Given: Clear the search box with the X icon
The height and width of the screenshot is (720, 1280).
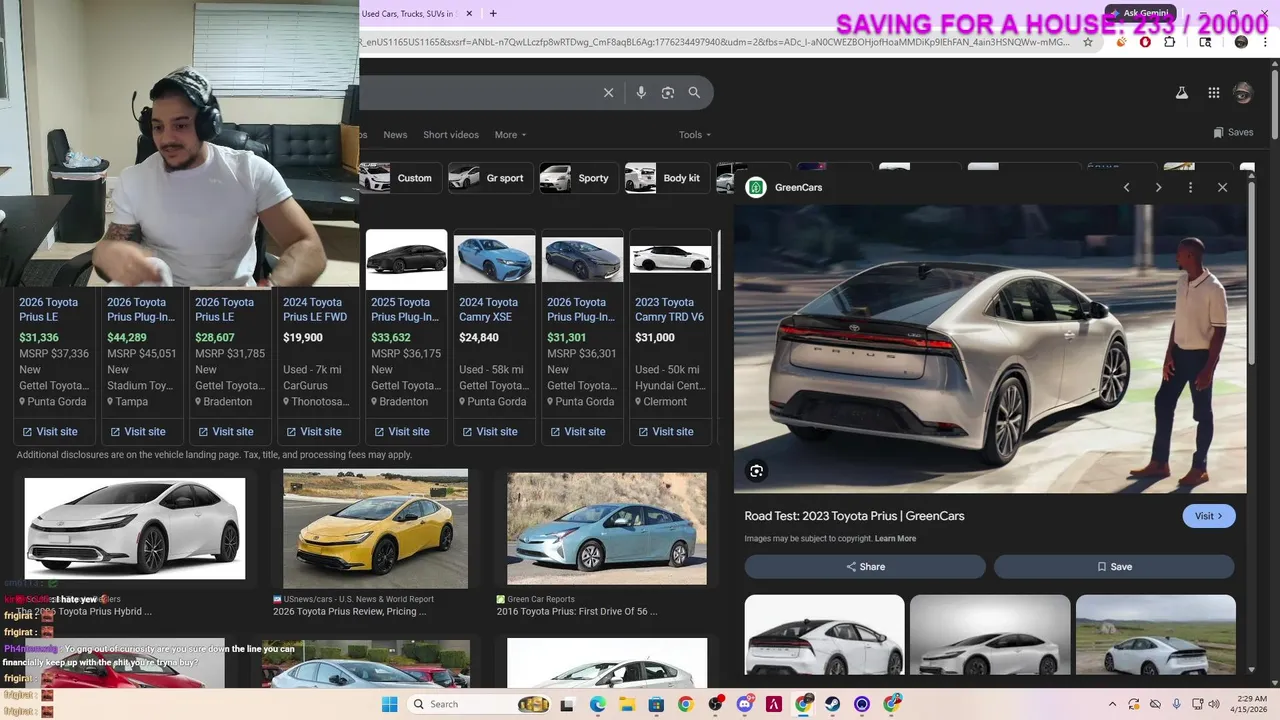Looking at the screenshot, I should tap(608, 93).
